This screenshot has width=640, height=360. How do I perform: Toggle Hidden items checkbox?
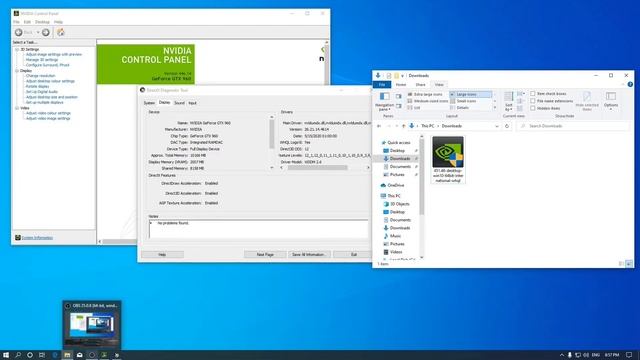533,108
